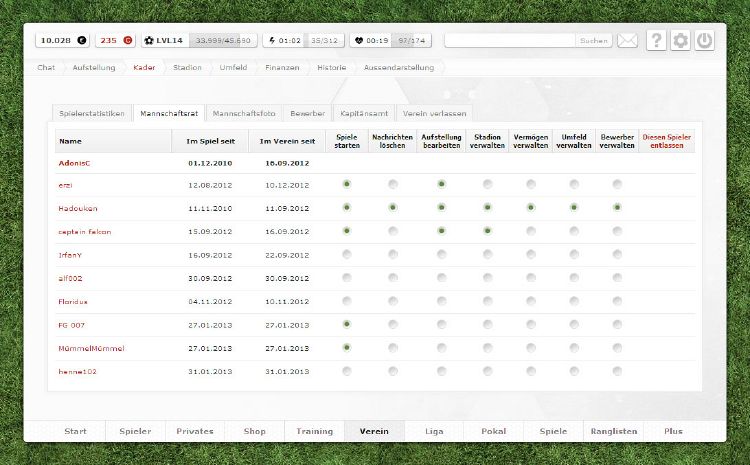The image size is (750, 465).
Task: Click the power logout icon
Action: point(705,41)
